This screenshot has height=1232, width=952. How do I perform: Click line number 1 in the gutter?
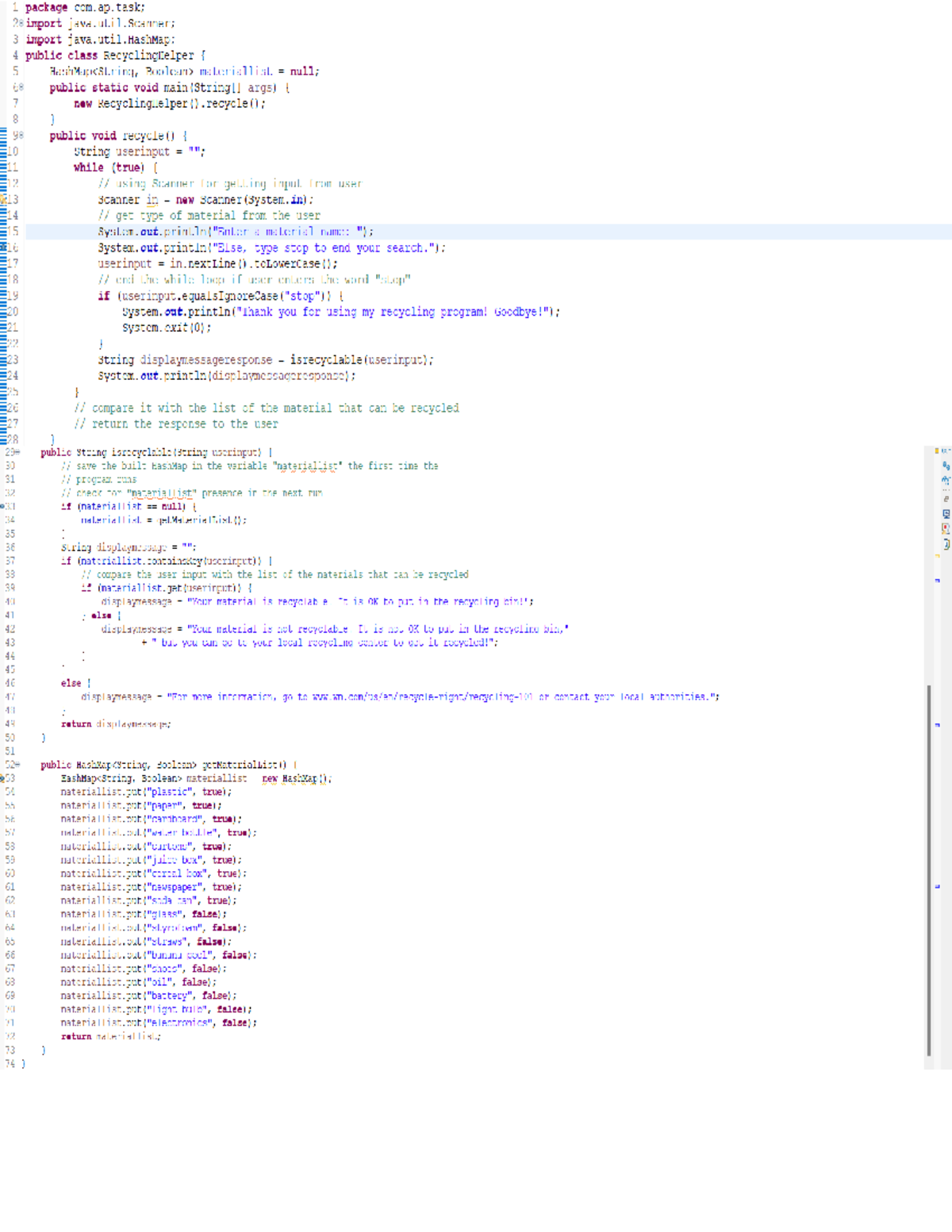(15, 7)
